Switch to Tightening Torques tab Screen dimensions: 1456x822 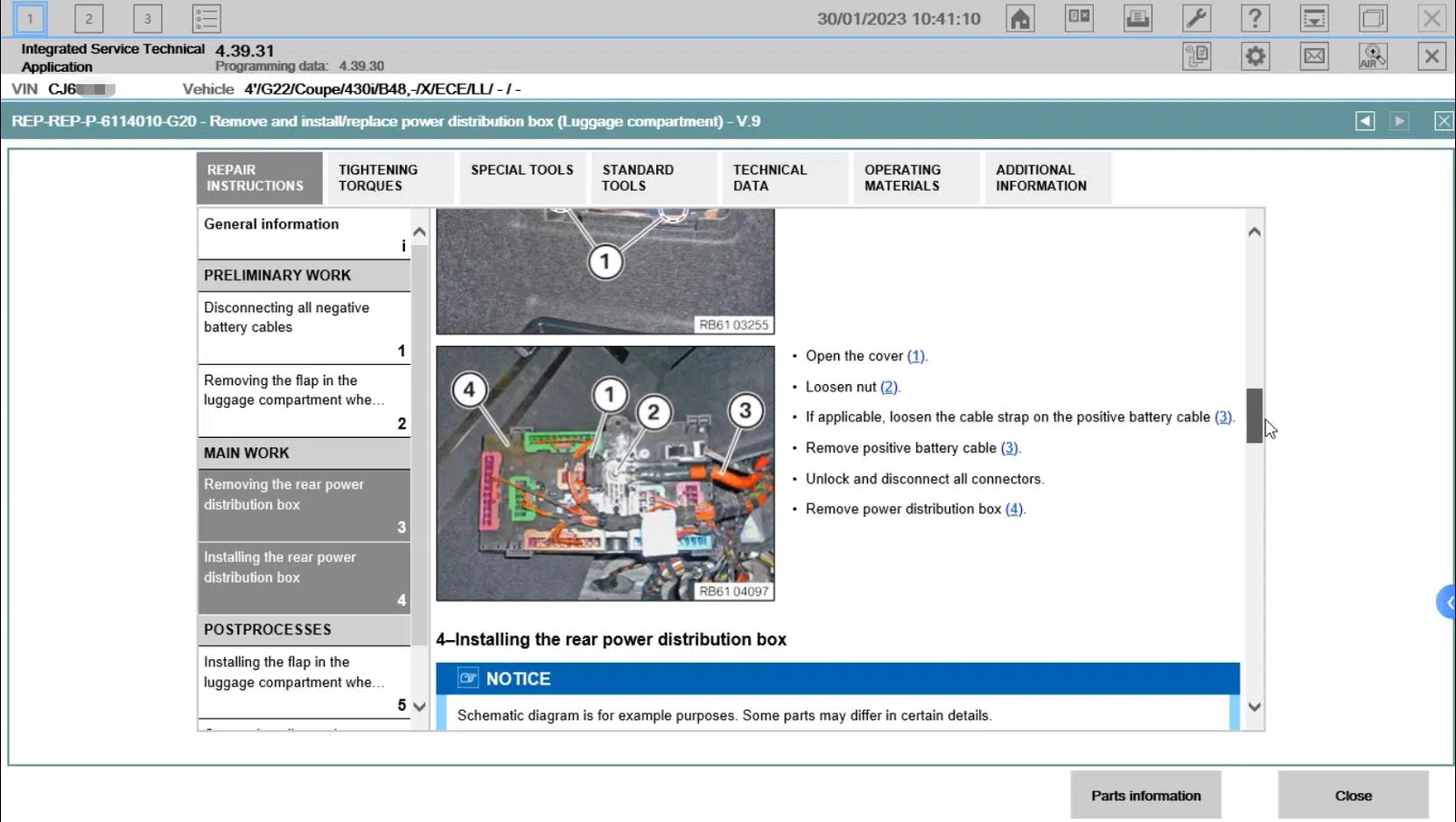389,178
